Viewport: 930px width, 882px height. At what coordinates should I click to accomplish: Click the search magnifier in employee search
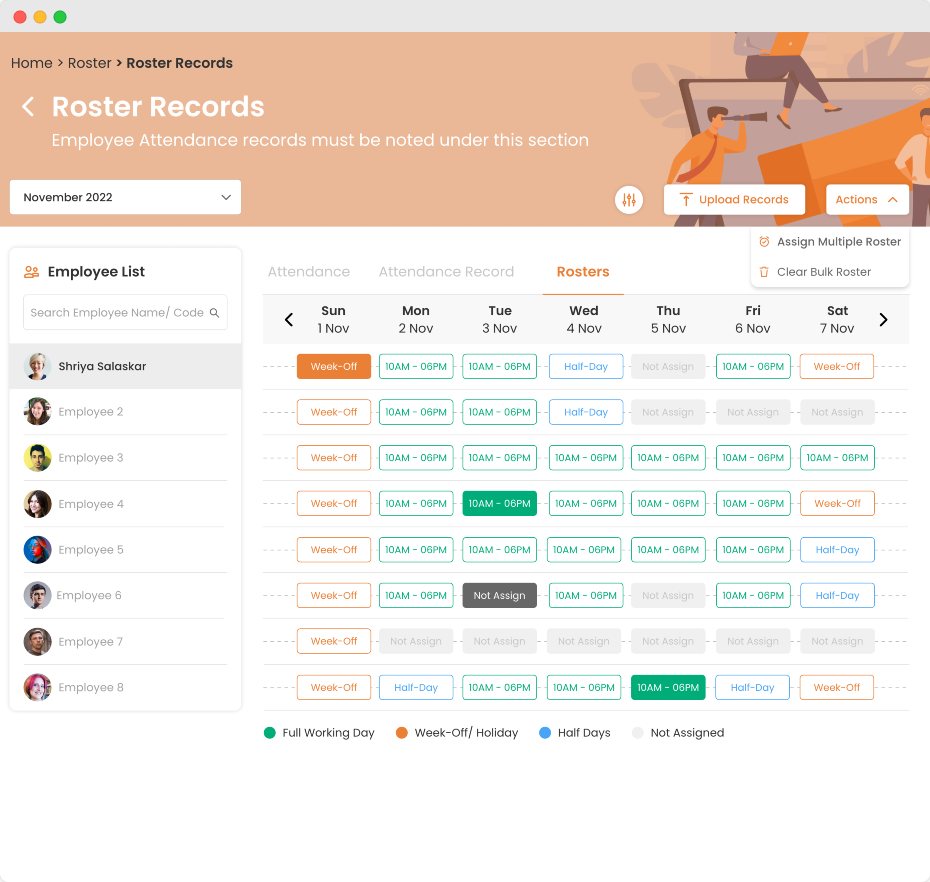coord(215,312)
